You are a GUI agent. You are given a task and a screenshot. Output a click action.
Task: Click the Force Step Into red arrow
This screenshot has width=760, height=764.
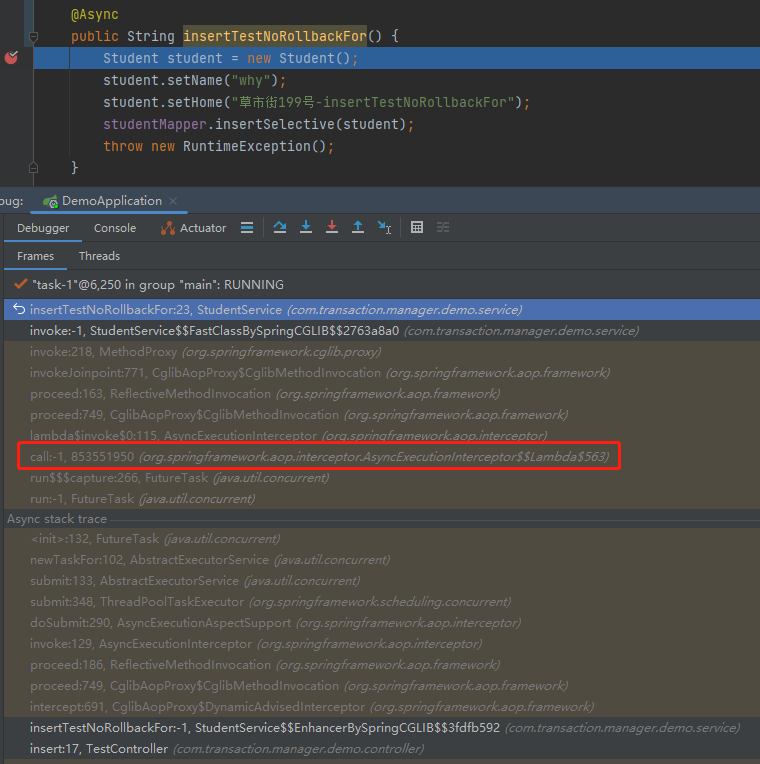coord(332,227)
